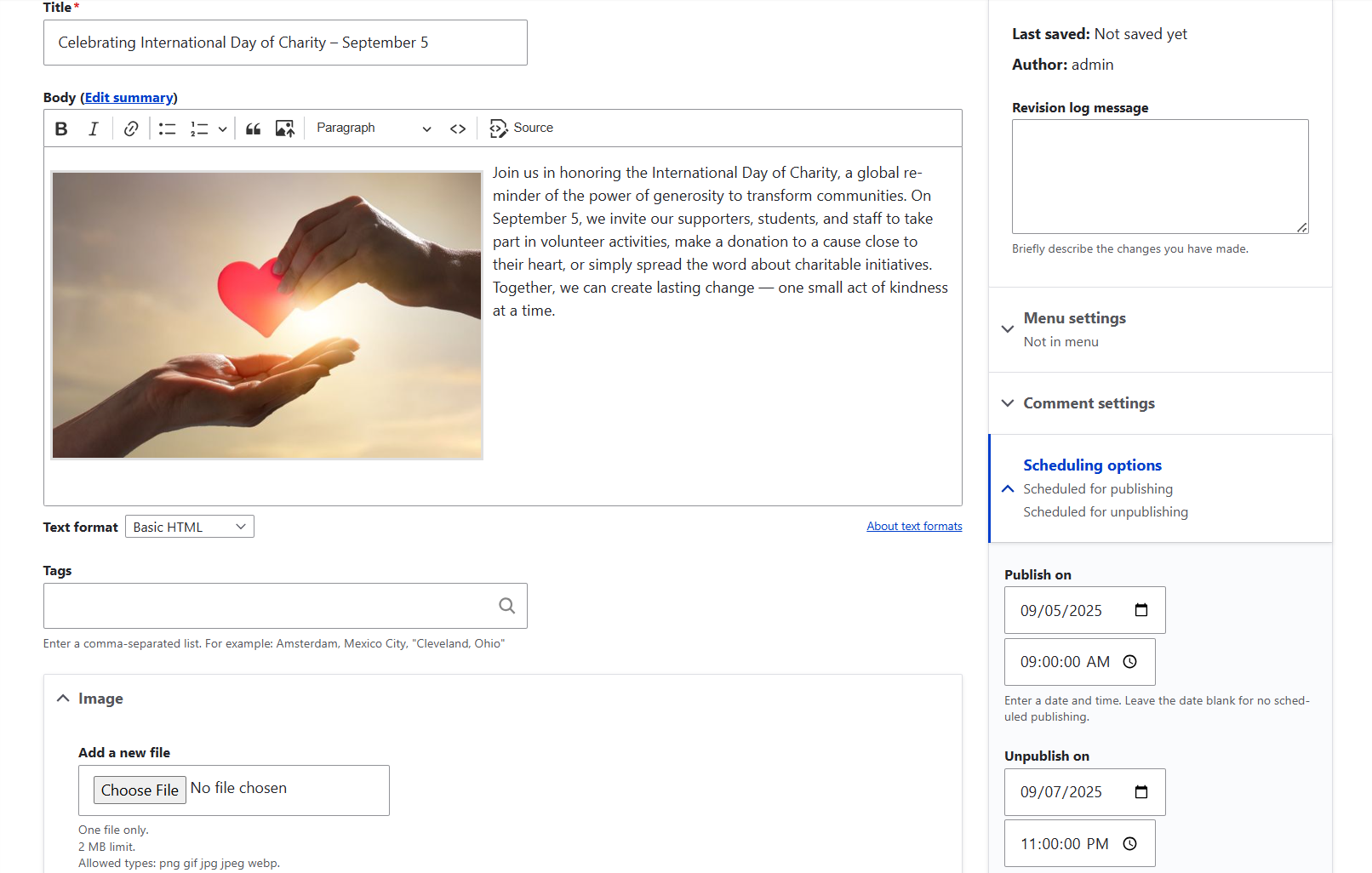The height and width of the screenshot is (873, 1372).
Task: Click the code formatting icon
Action: tap(458, 128)
